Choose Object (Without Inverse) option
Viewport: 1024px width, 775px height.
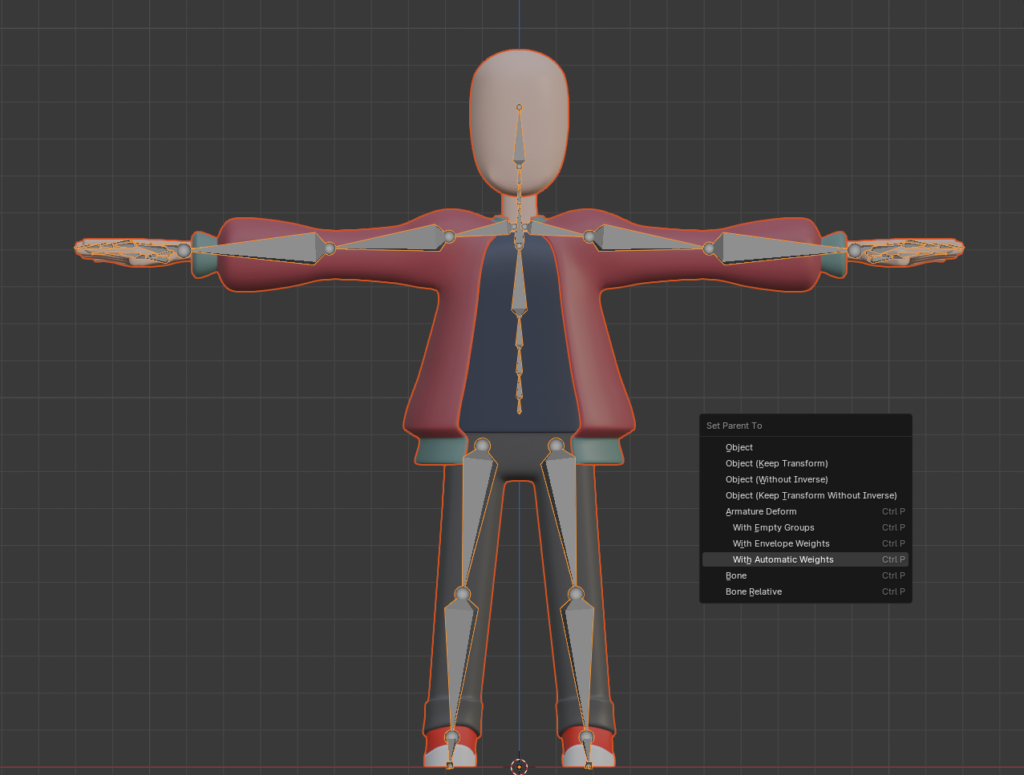pos(776,480)
